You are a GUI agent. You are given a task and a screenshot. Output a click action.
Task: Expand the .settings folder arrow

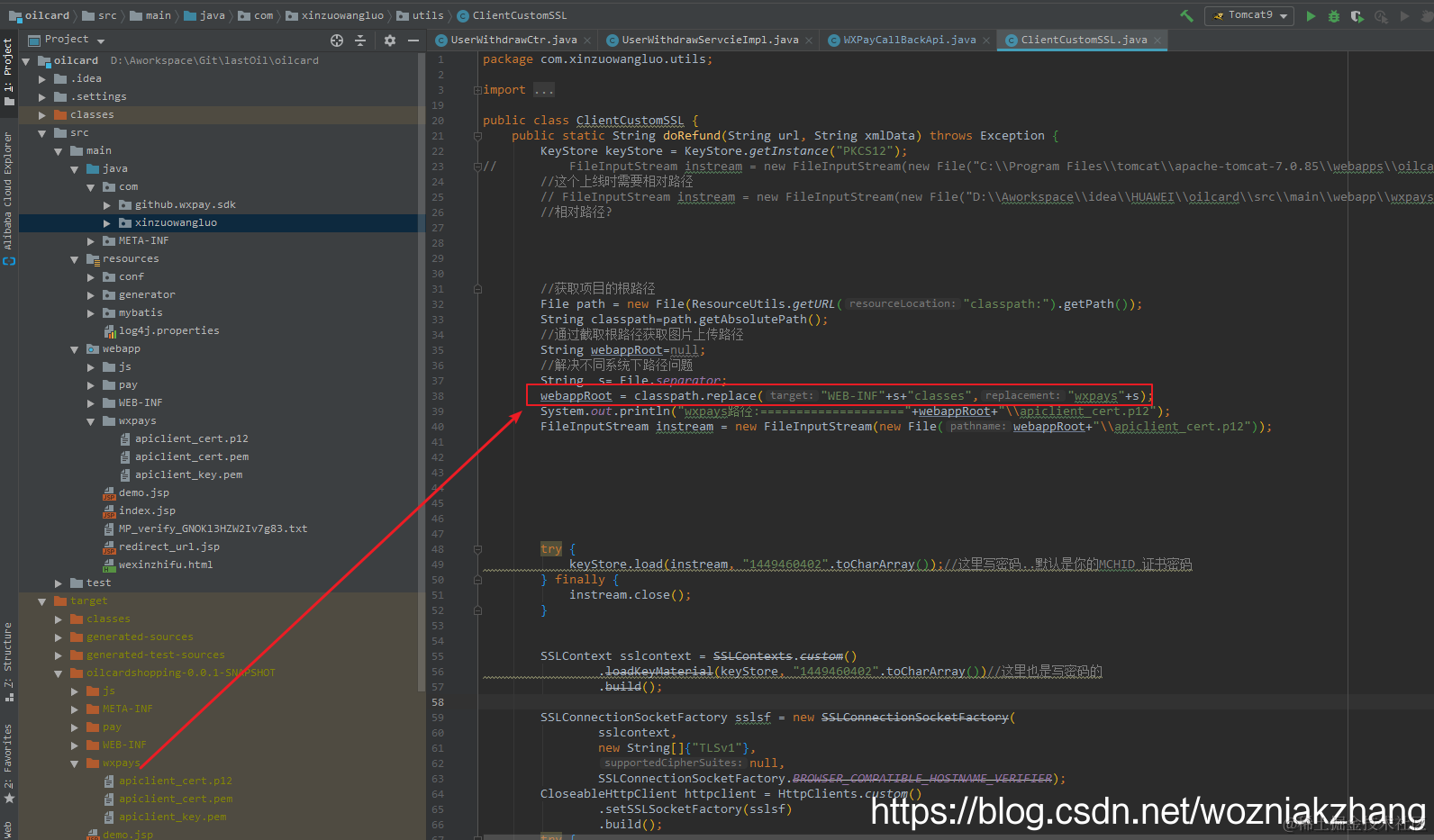point(42,97)
